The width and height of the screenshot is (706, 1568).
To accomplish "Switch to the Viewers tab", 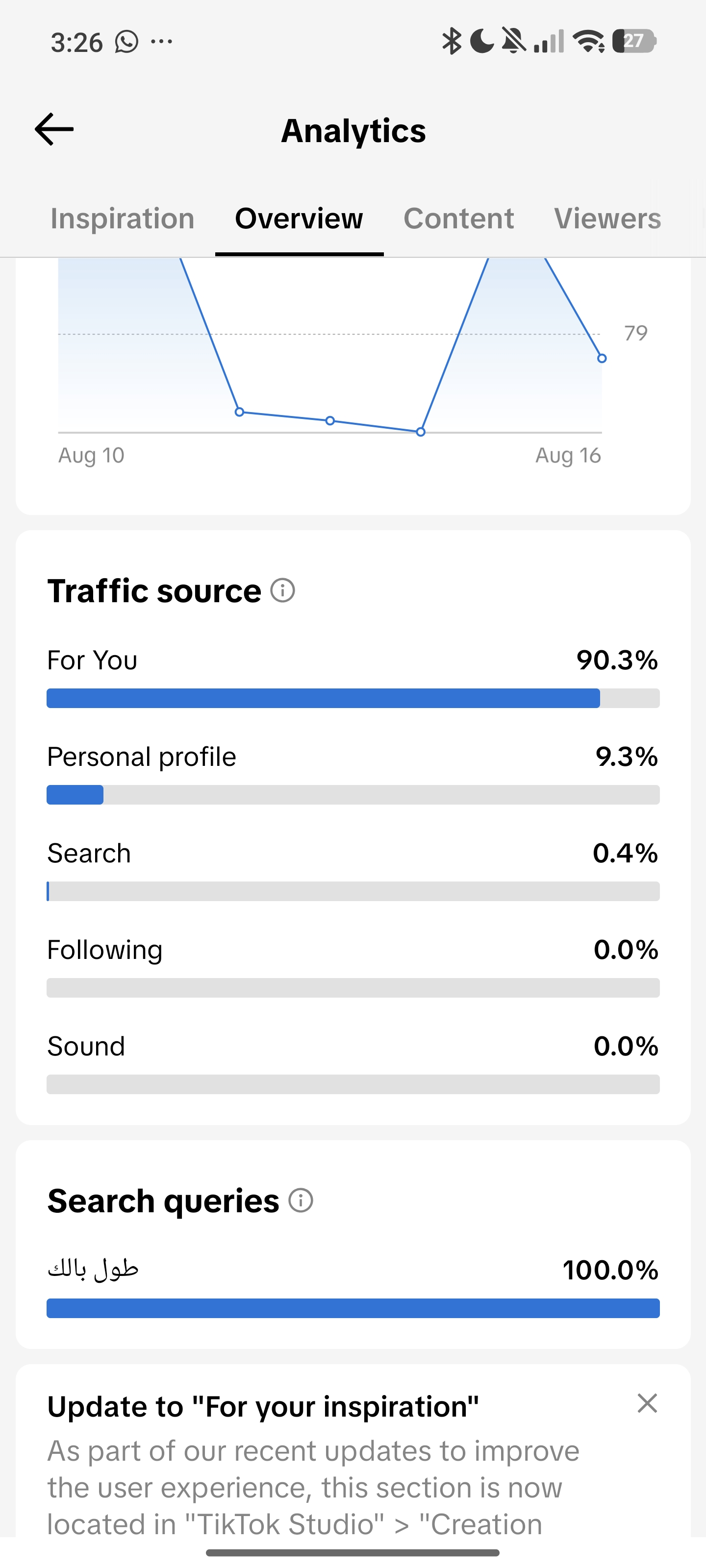I will (607, 219).
